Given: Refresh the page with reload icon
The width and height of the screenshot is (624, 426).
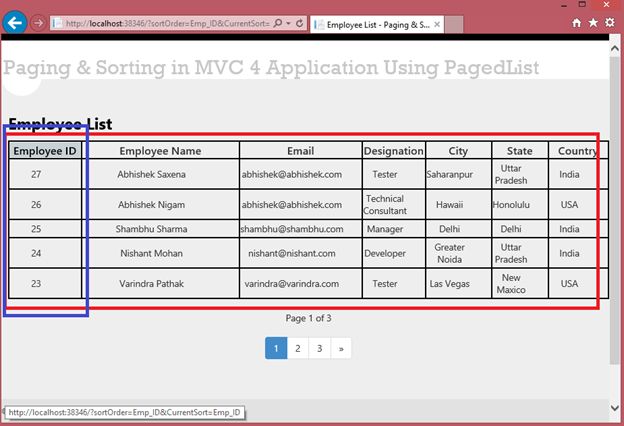Looking at the screenshot, I should 300,23.
